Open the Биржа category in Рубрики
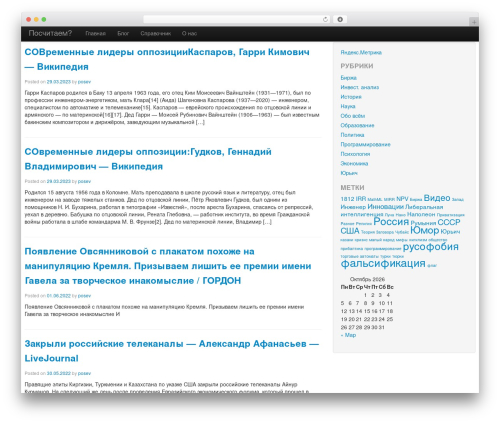This screenshot has width=500, height=423. (348, 78)
